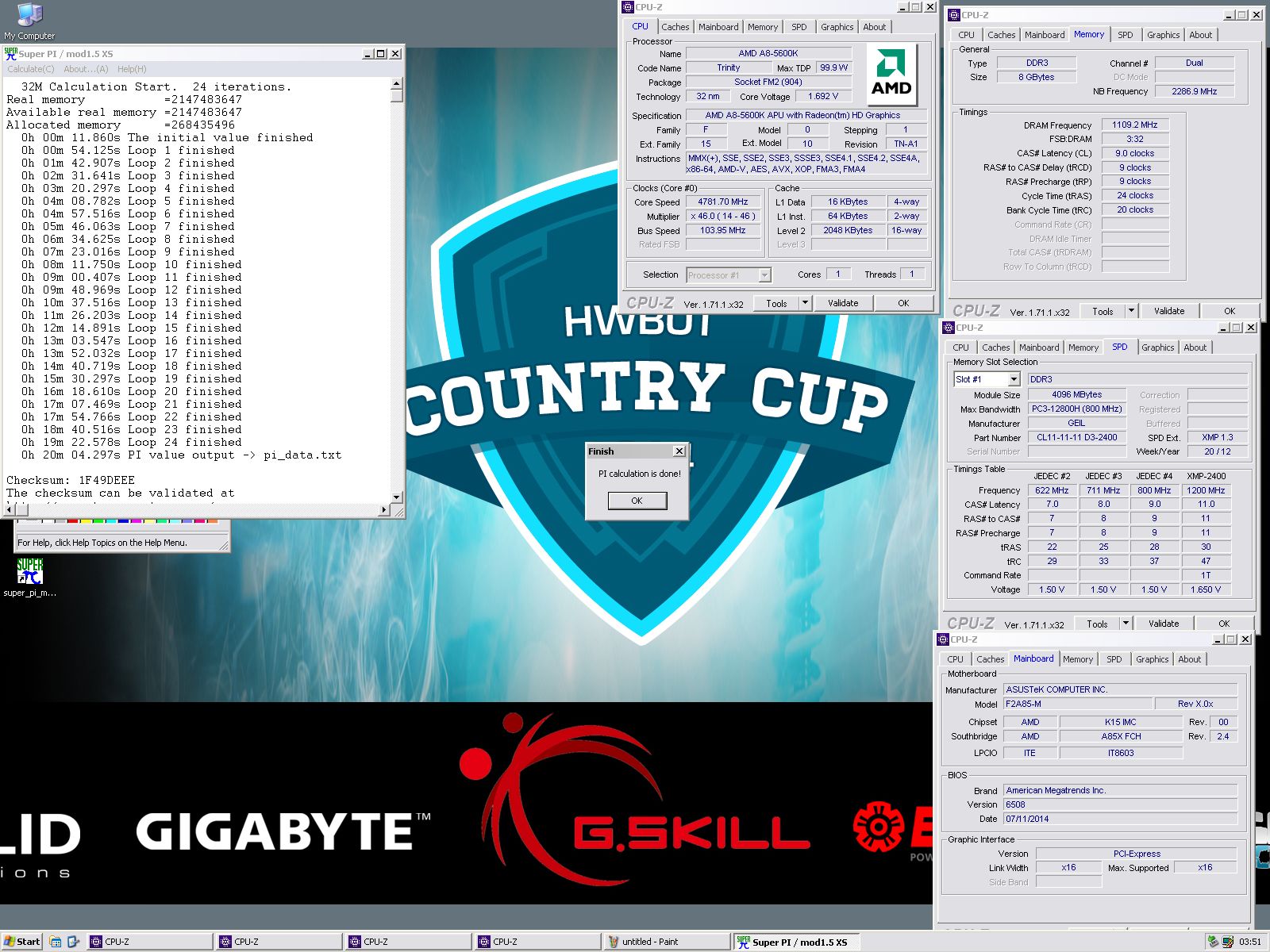Click the Super PI vertical scrollbar up arrow
This screenshot has width=1270, height=952.
pos(397,83)
